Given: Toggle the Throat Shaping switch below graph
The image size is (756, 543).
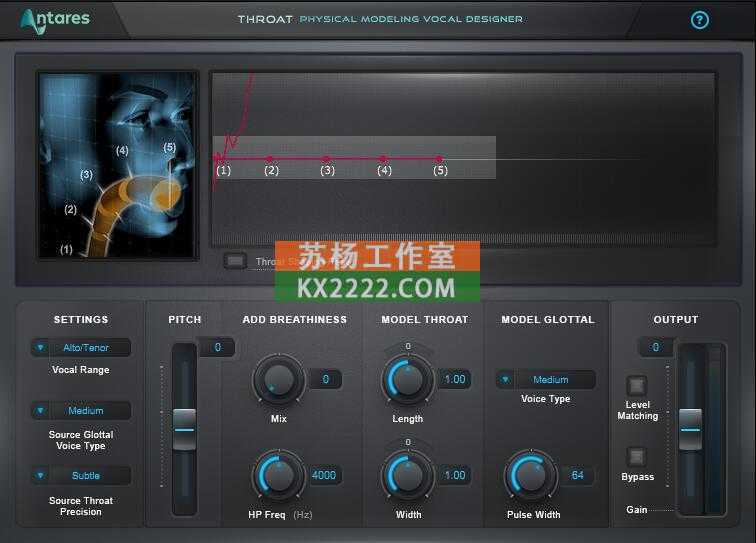Looking at the screenshot, I should [x=235, y=261].
